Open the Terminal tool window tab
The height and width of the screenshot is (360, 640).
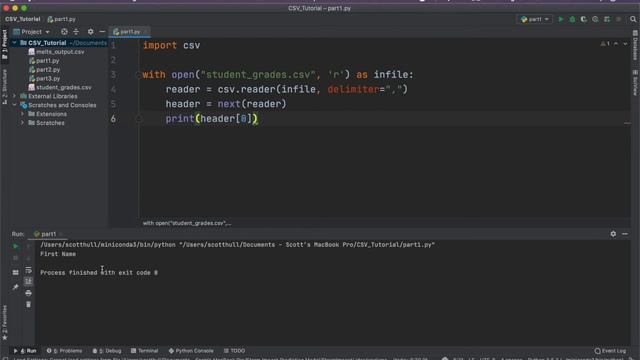[x=144, y=351]
